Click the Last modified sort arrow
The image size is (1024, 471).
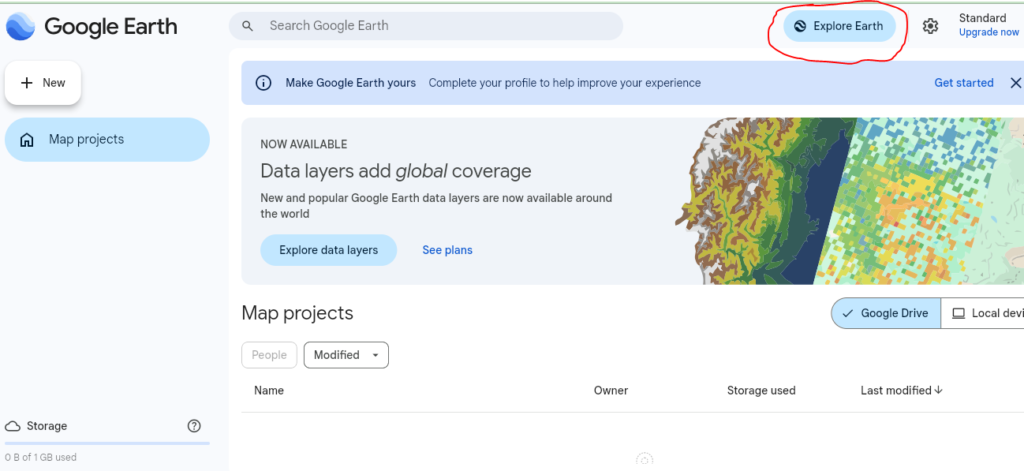click(938, 390)
